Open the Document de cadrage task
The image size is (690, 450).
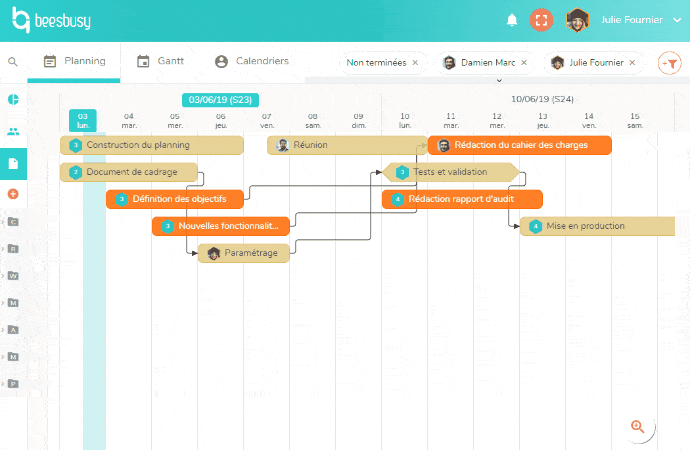click(x=129, y=172)
